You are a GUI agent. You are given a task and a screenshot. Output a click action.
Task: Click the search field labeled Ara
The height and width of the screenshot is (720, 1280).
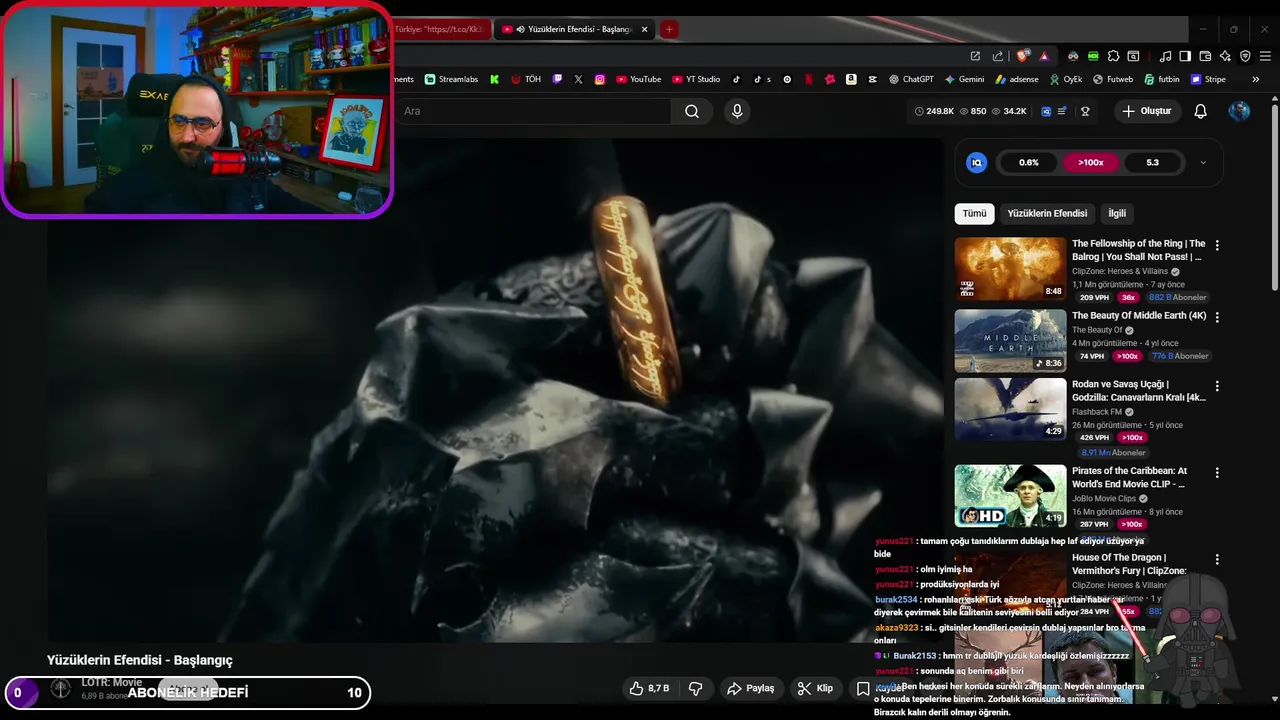pos(530,111)
